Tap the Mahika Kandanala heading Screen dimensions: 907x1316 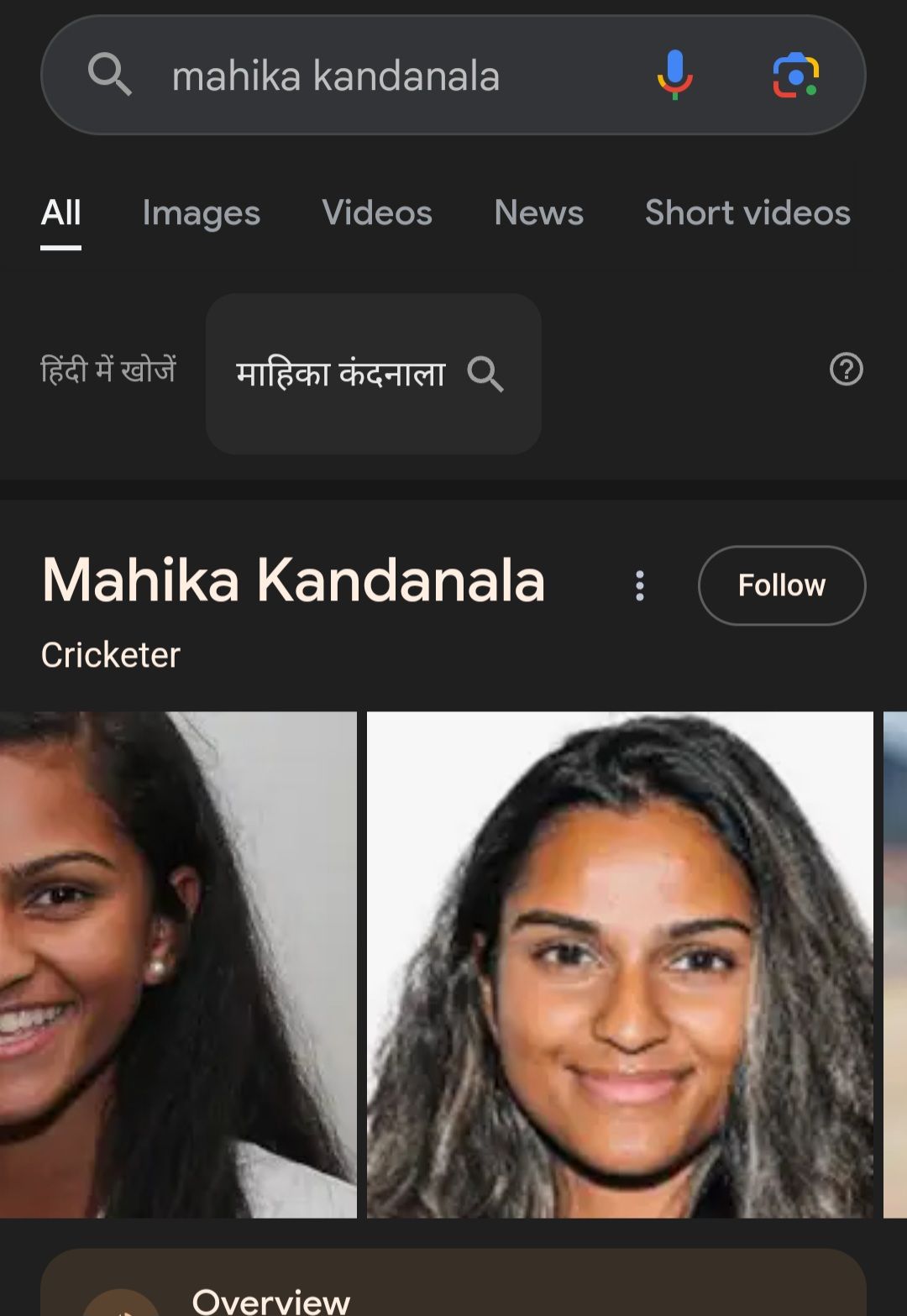tap(294, 580)
